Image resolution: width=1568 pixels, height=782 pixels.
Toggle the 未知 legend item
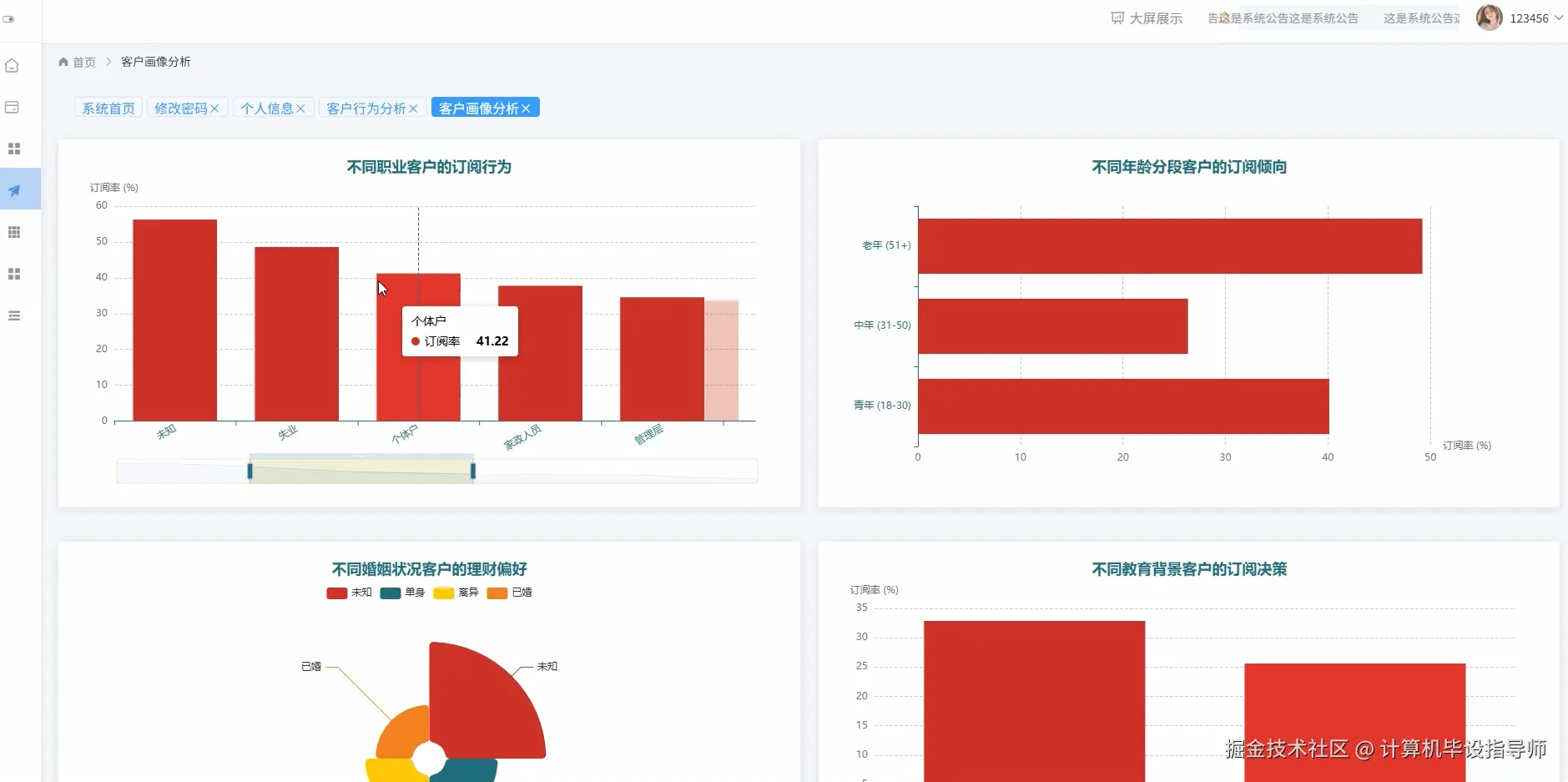pos(349,593)
